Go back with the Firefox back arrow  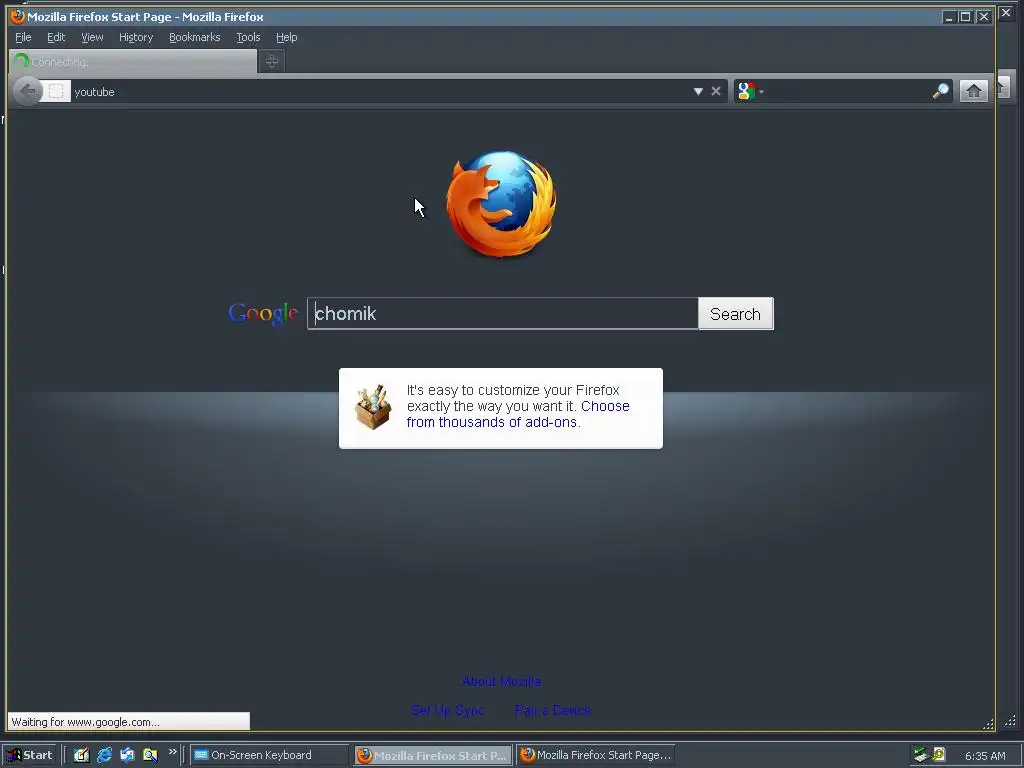(27, 91)
